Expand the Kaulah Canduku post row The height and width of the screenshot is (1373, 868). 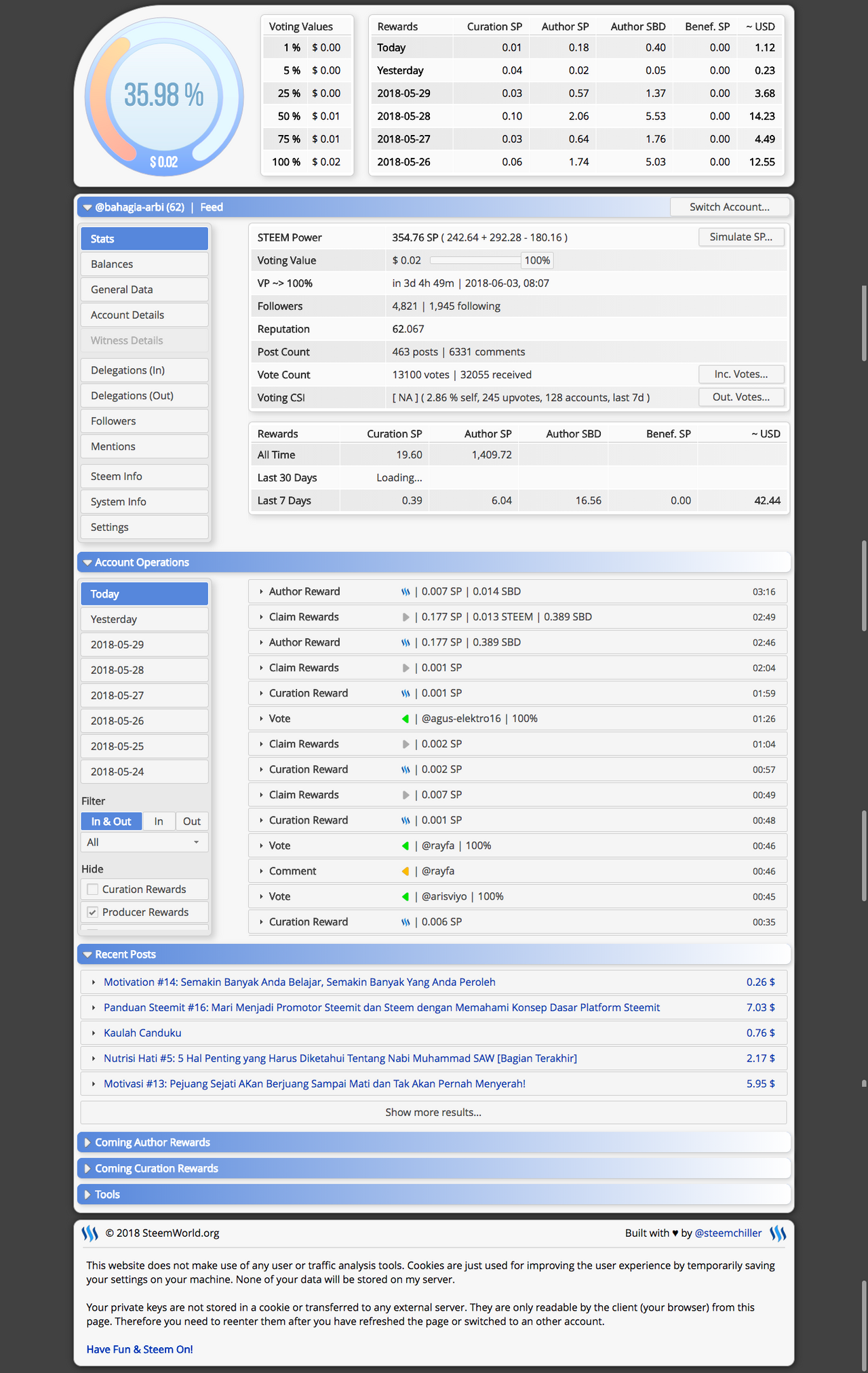pyautogui.click(x=93, y=1033)
